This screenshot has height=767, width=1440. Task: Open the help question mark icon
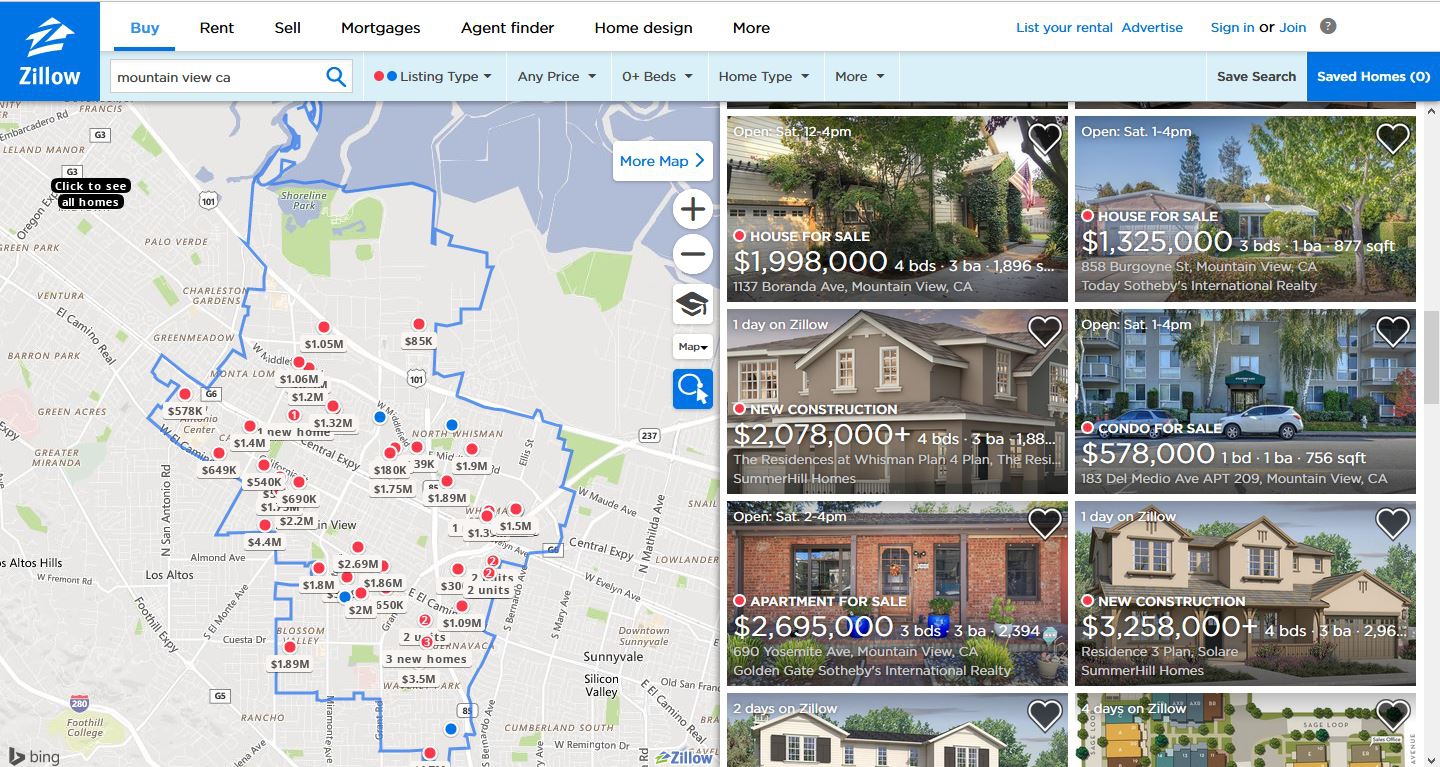click(x=1328, y=27)
